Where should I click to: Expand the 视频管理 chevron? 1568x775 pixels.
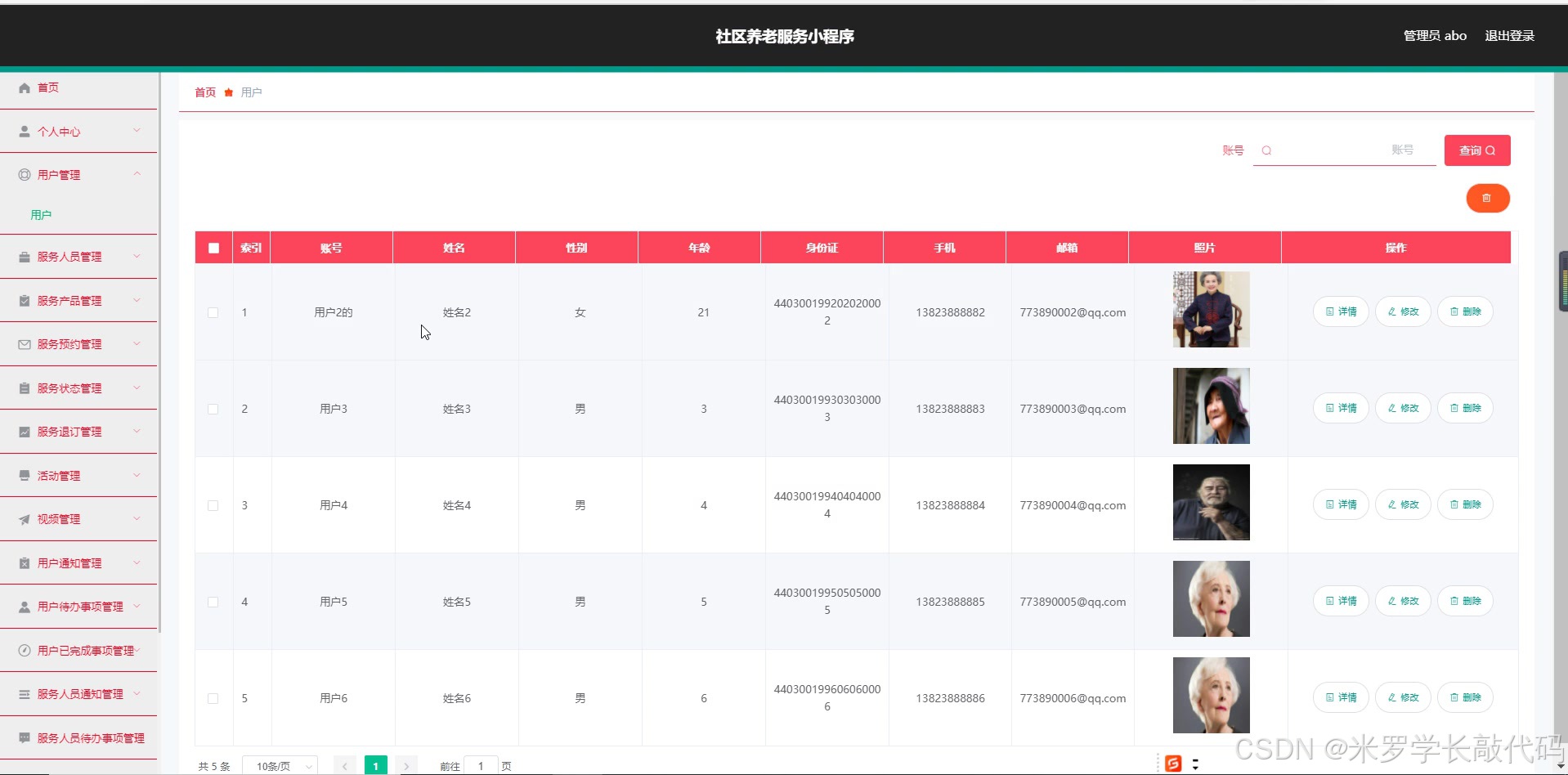tap(137, 518)
